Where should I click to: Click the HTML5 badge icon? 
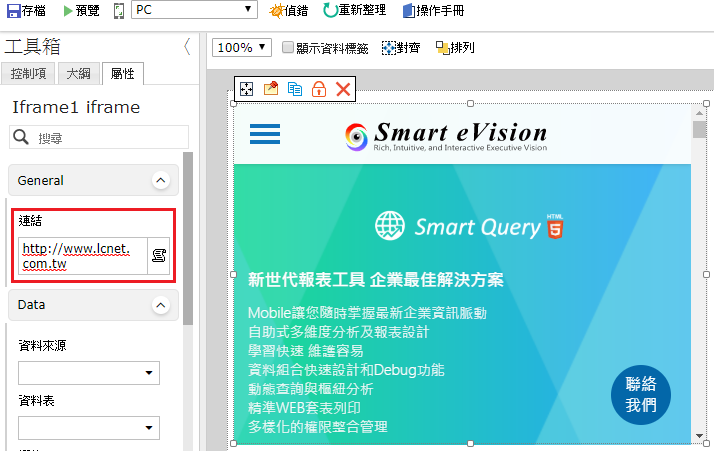coord(555,226)
